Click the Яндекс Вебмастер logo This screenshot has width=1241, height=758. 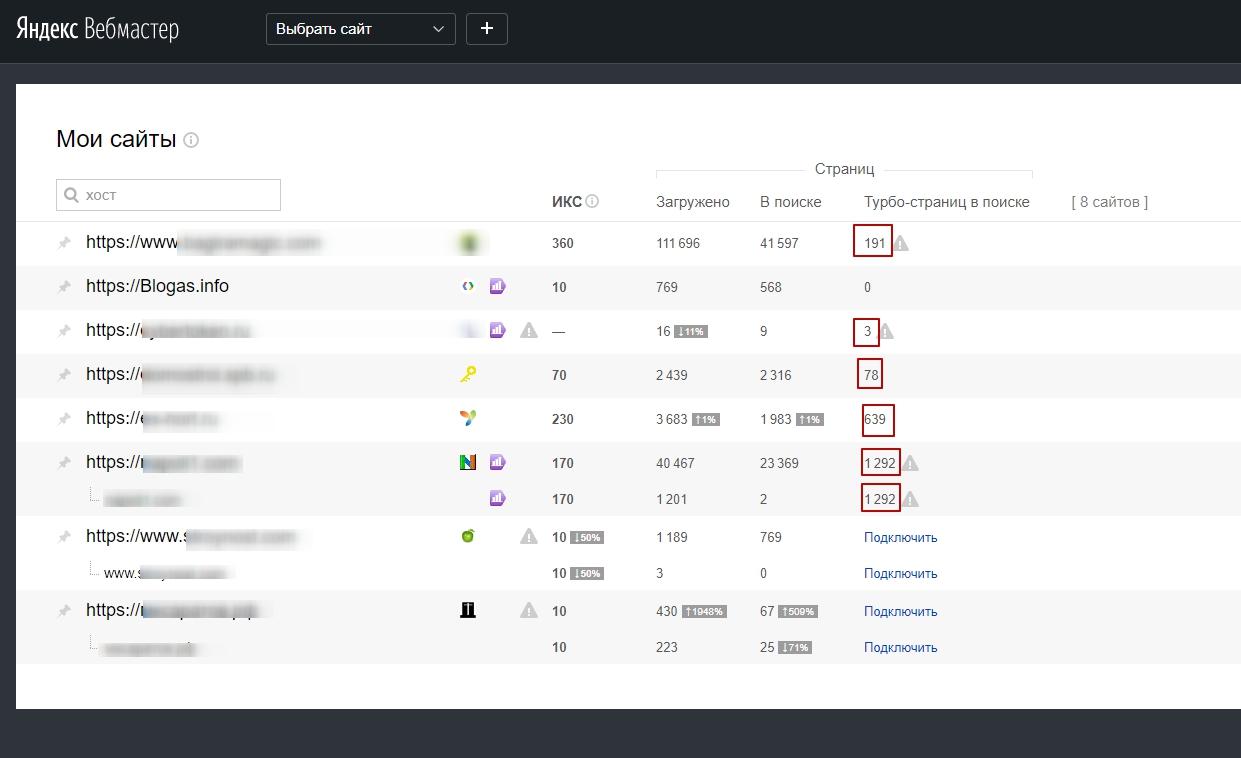[x=97, y=29]
